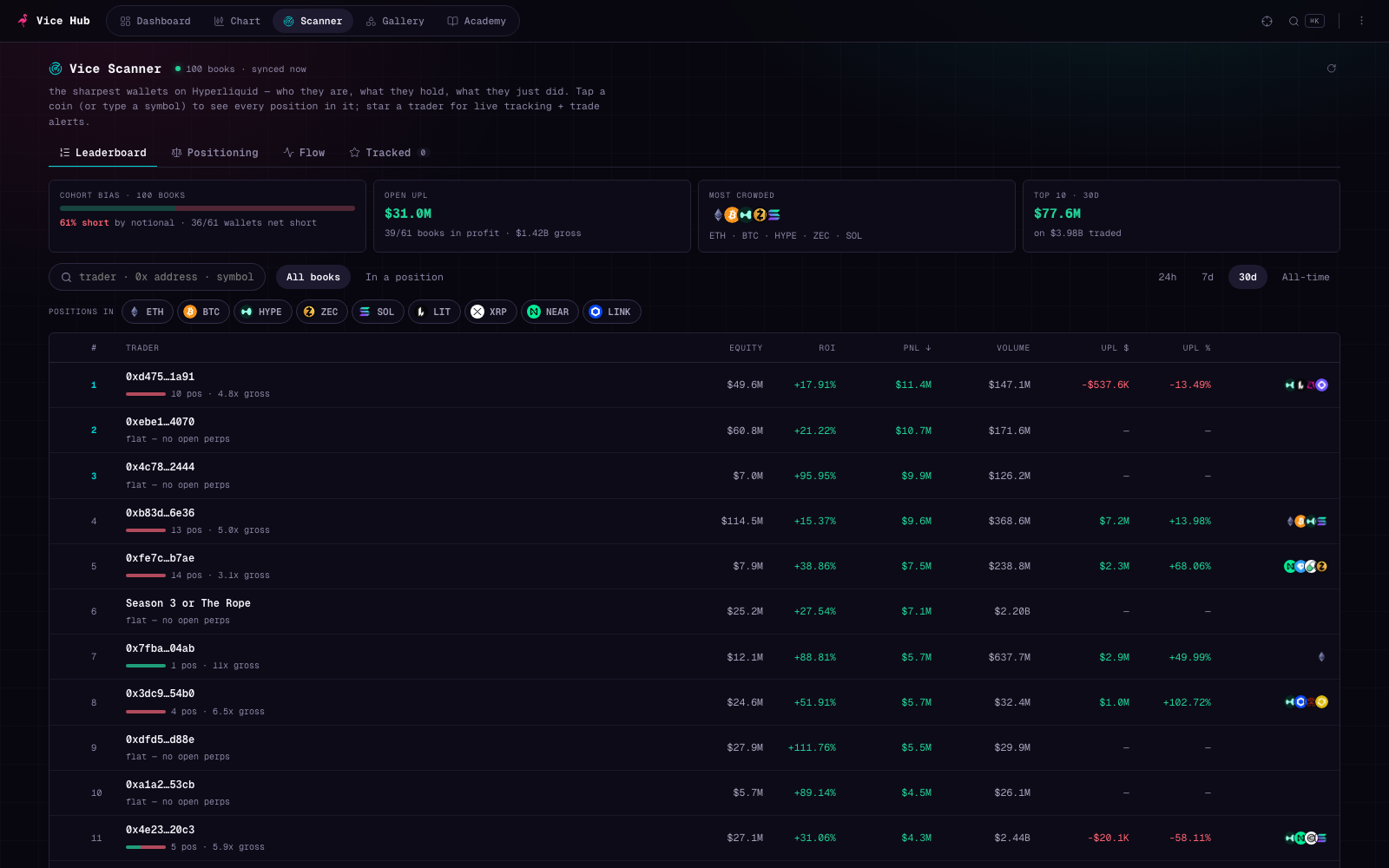This screenshot has width=1389, height=868.
Task: Click the cohort bias long/short bar
Action: coord(207,208)
